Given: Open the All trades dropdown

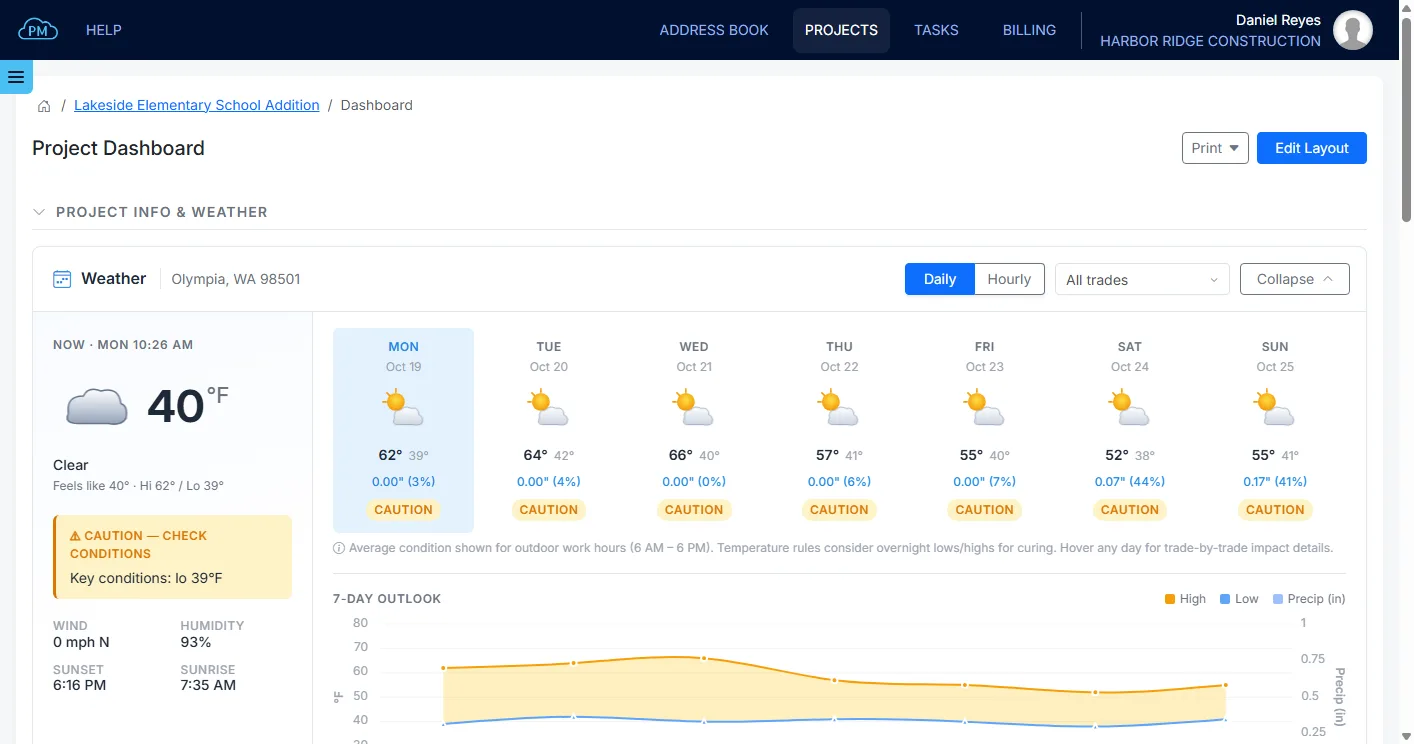Looking at the screenshot, I should (x=1142, y=280).
